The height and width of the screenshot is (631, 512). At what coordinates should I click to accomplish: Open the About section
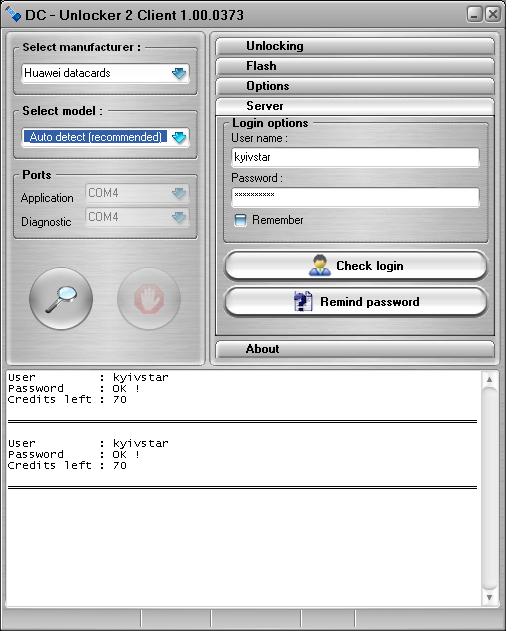coord(355,349)
